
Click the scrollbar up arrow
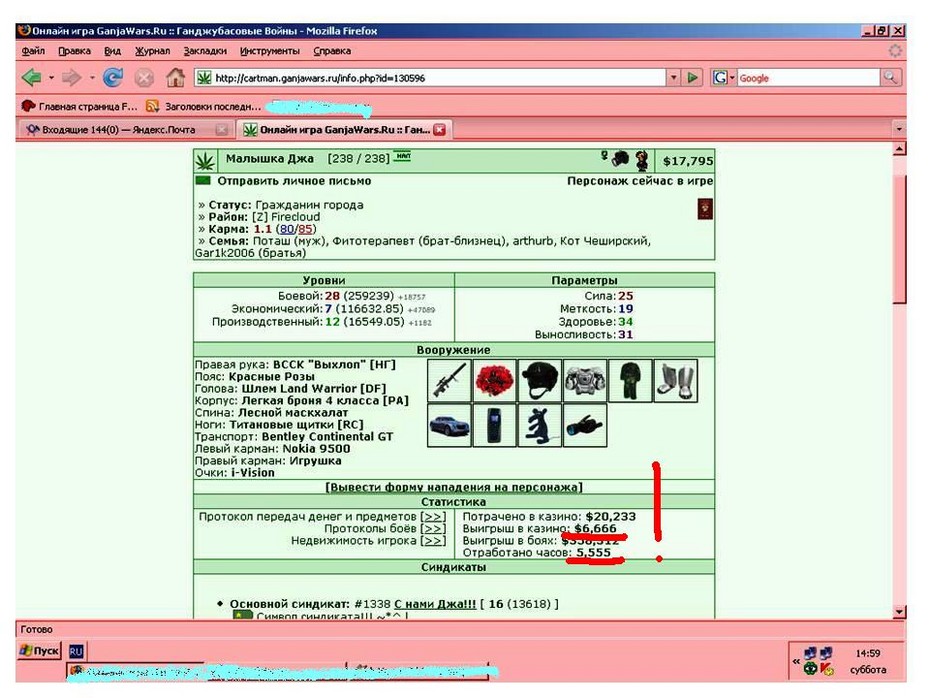[x=899, y=149]
